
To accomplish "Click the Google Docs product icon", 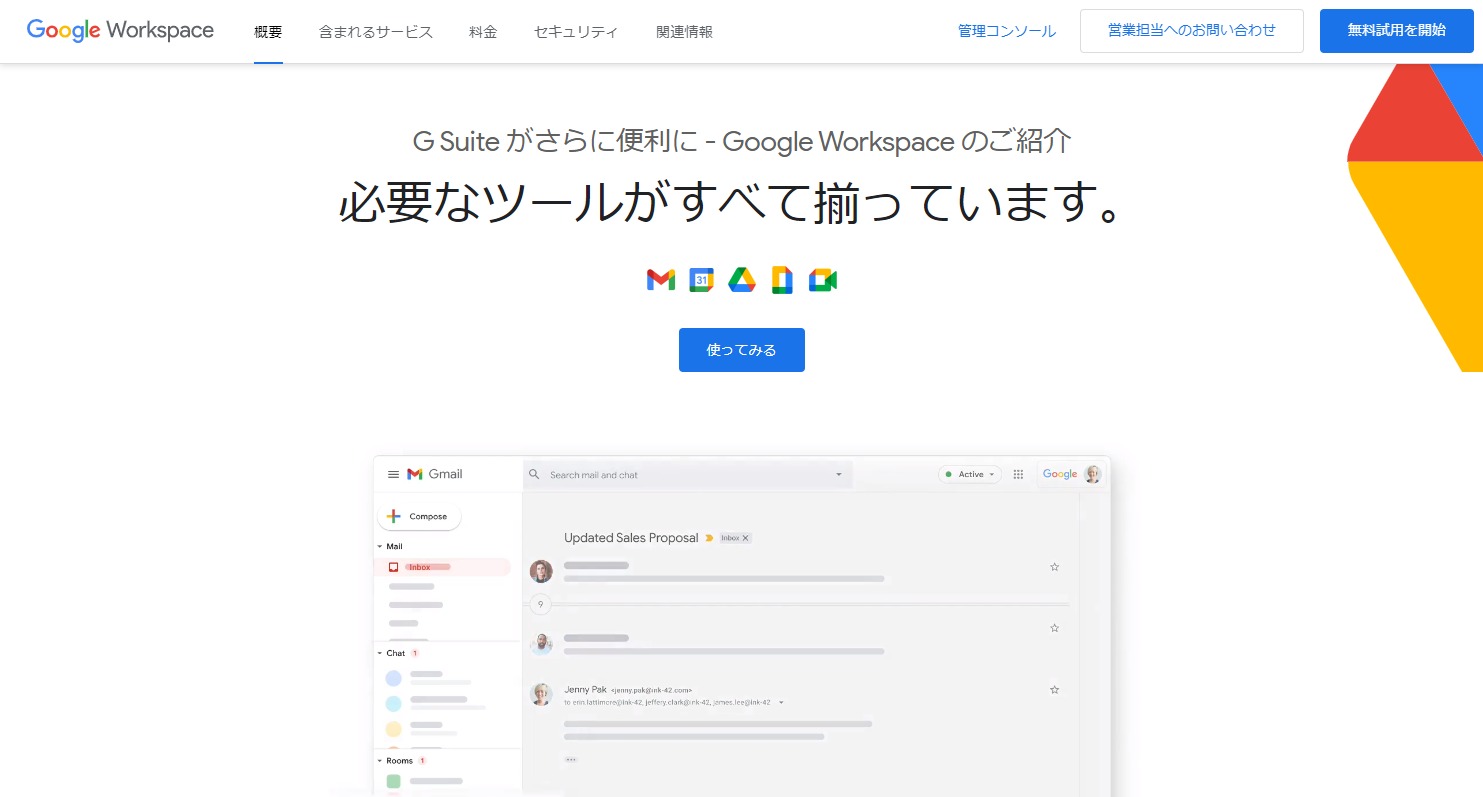I will pos(782,281).
